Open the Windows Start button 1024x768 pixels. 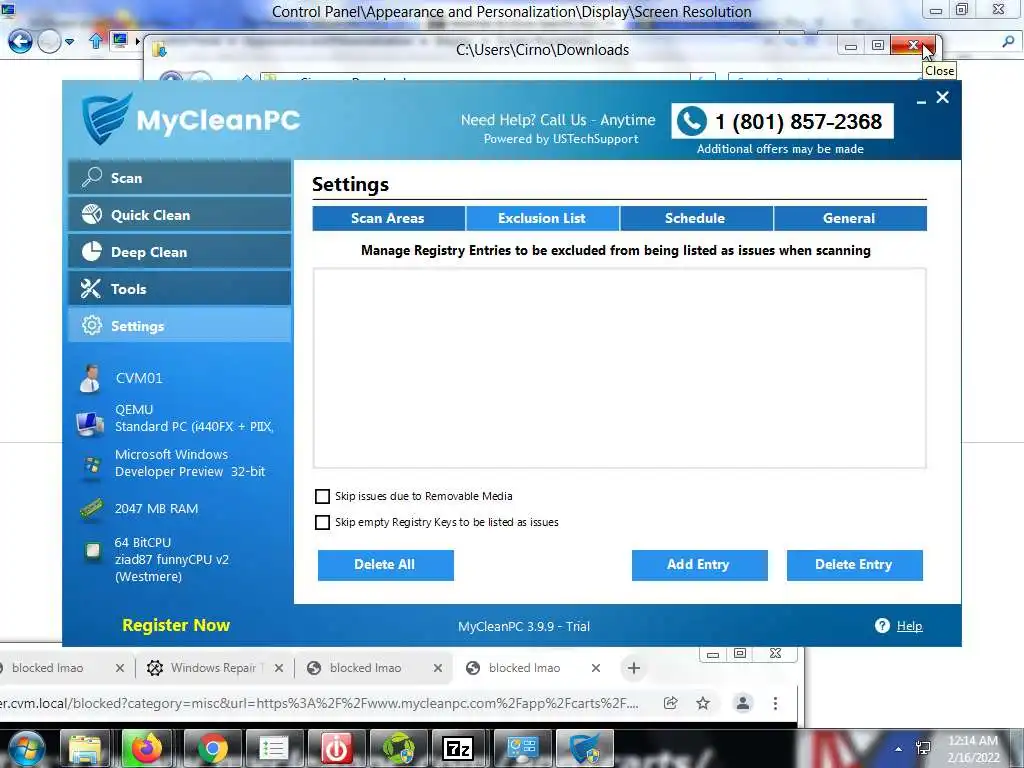26,749
